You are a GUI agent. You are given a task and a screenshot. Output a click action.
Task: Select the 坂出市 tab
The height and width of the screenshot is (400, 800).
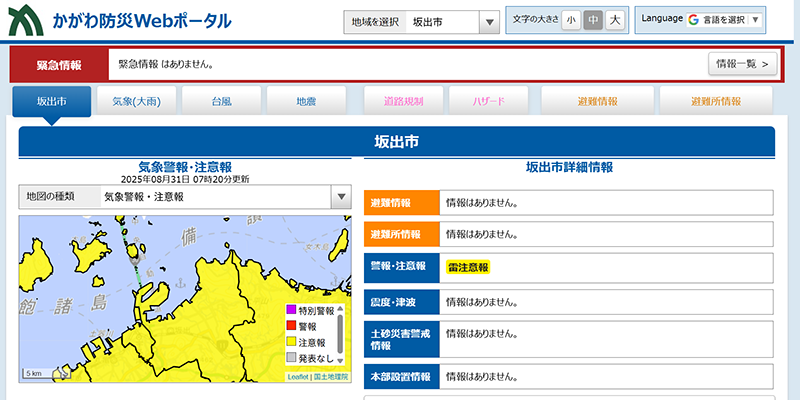tap(52, 102)
